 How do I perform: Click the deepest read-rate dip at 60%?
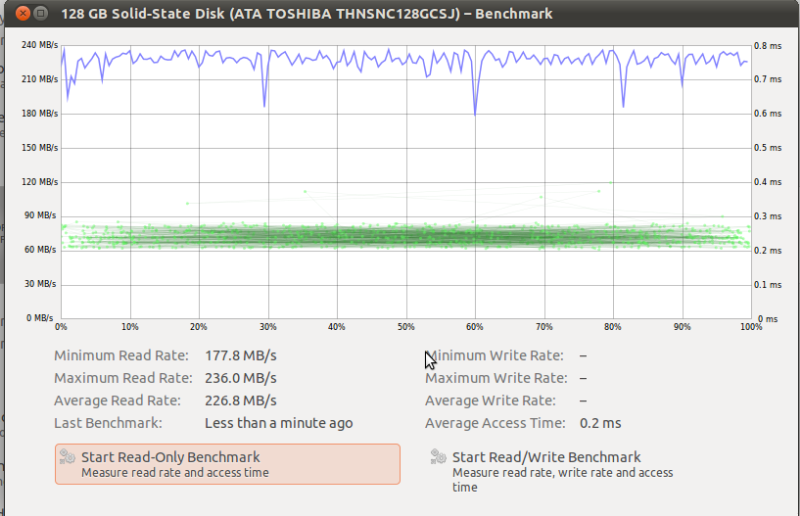click(x=475, y=114)
